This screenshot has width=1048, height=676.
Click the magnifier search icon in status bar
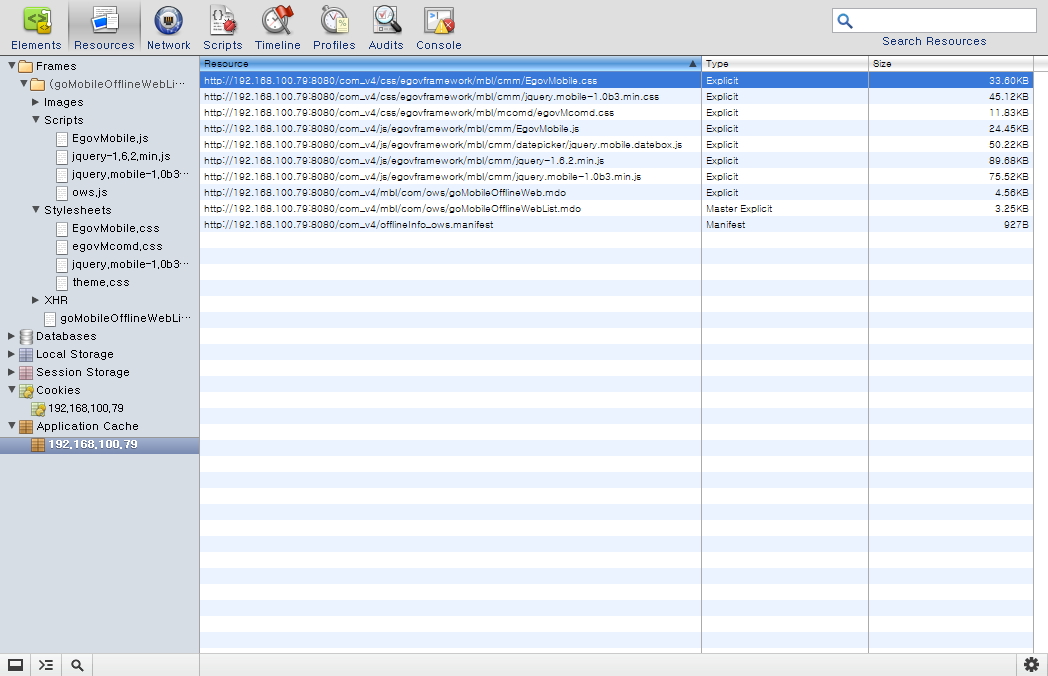[x=77, y=665]
